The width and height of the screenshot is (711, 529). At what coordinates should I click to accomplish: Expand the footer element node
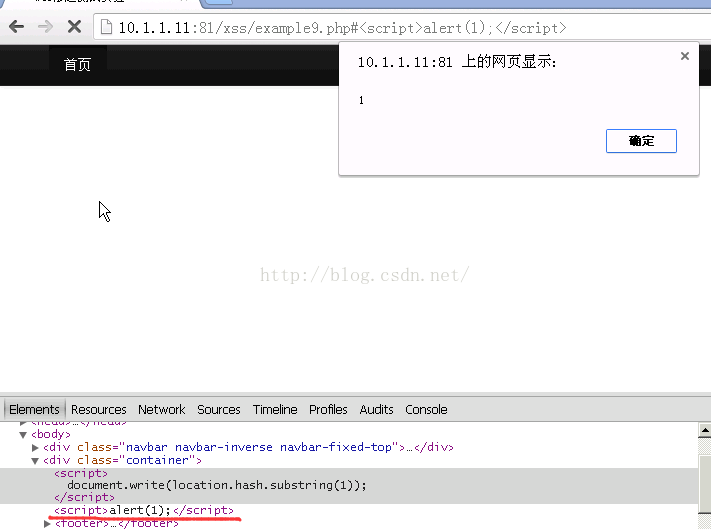tap(47, 524)
